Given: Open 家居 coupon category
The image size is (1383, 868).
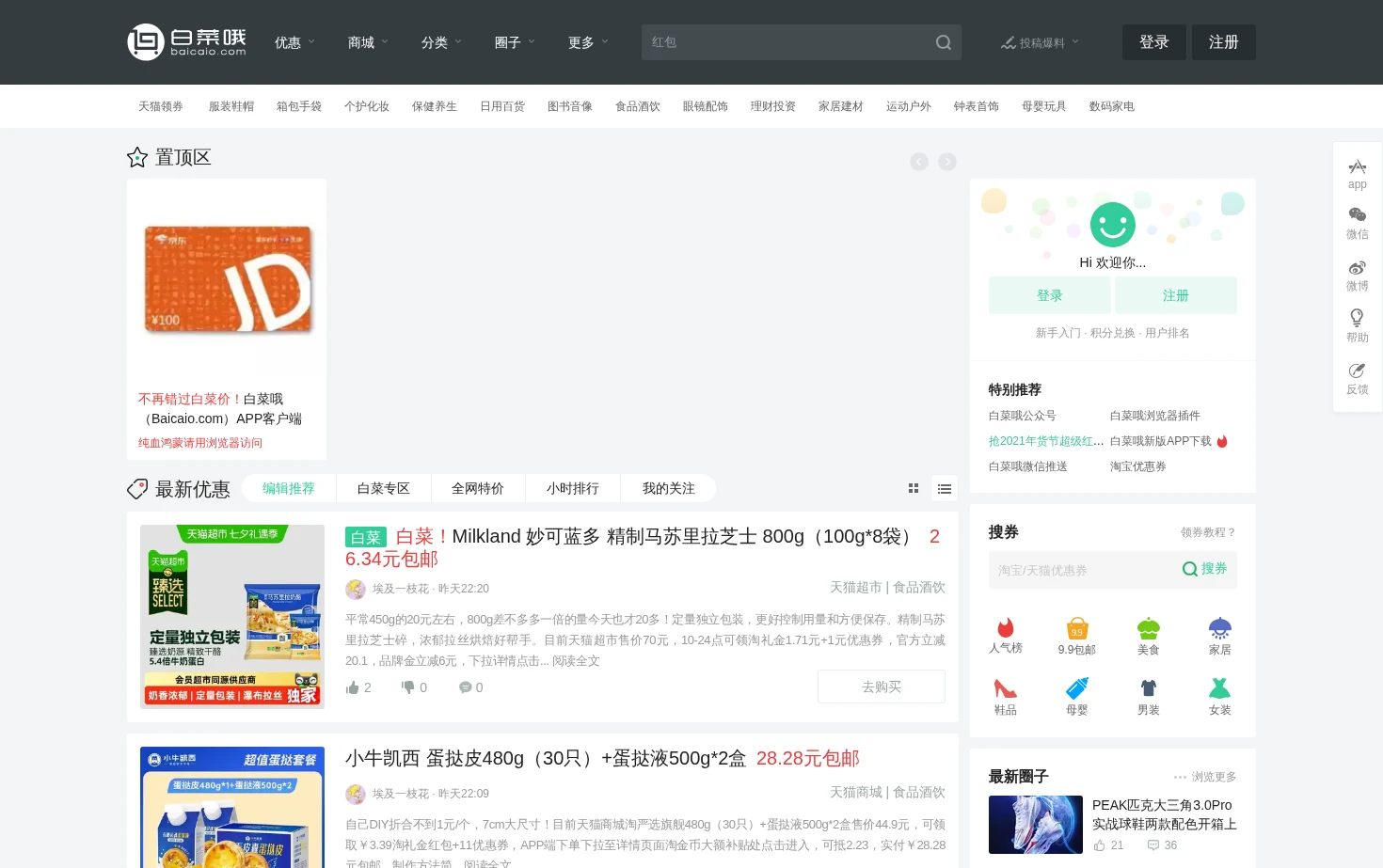Looking at the screenshot, I should [x=1220, y=636].
